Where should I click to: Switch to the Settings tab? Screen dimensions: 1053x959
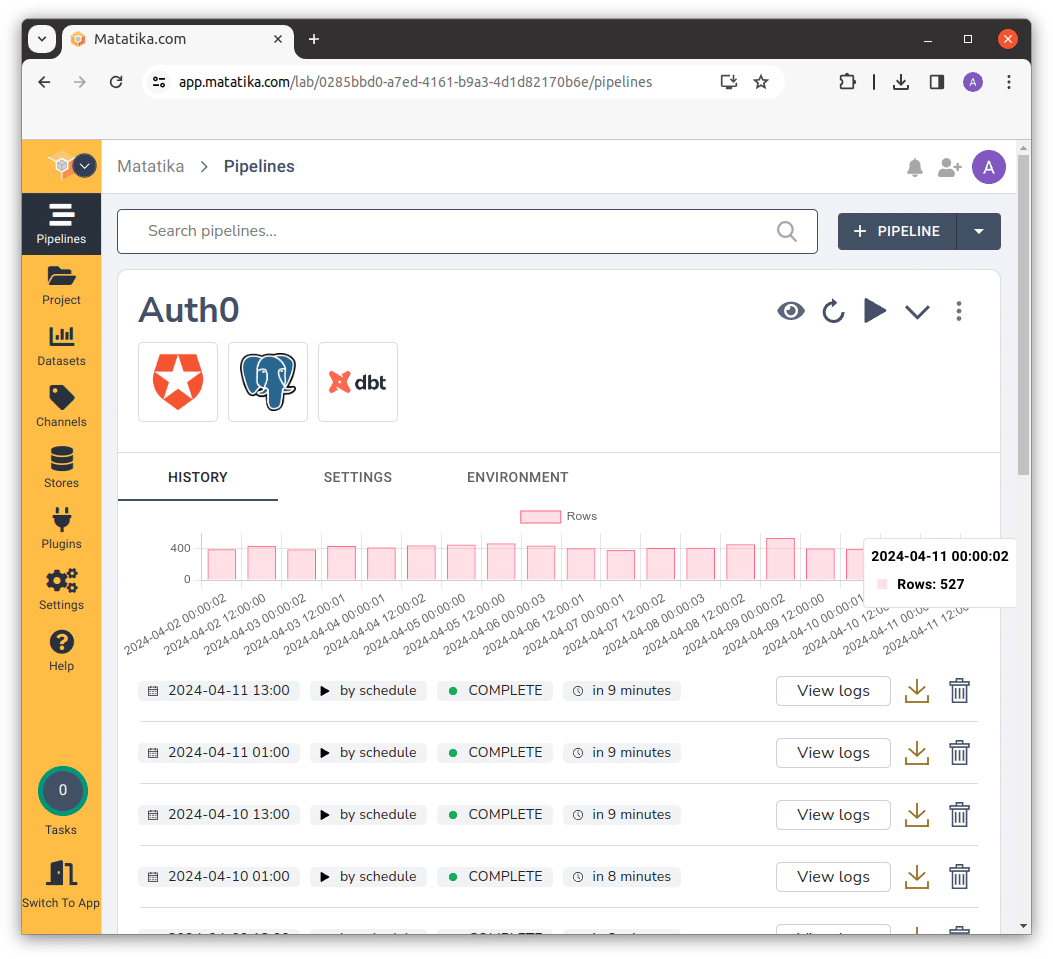click(x=357, y=477)
